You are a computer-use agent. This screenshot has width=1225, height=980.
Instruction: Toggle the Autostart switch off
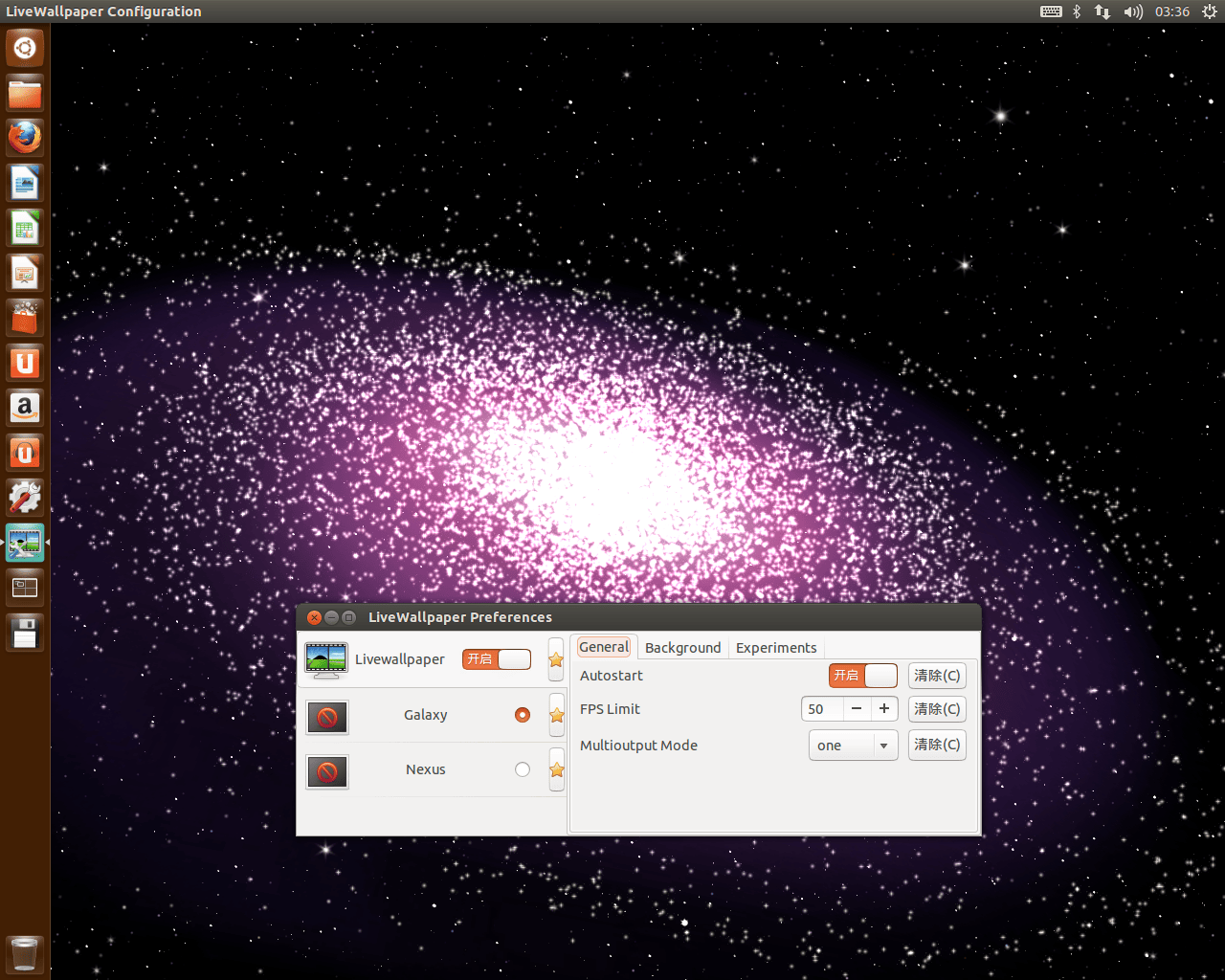pyautogui.click(x=862, y=676)
